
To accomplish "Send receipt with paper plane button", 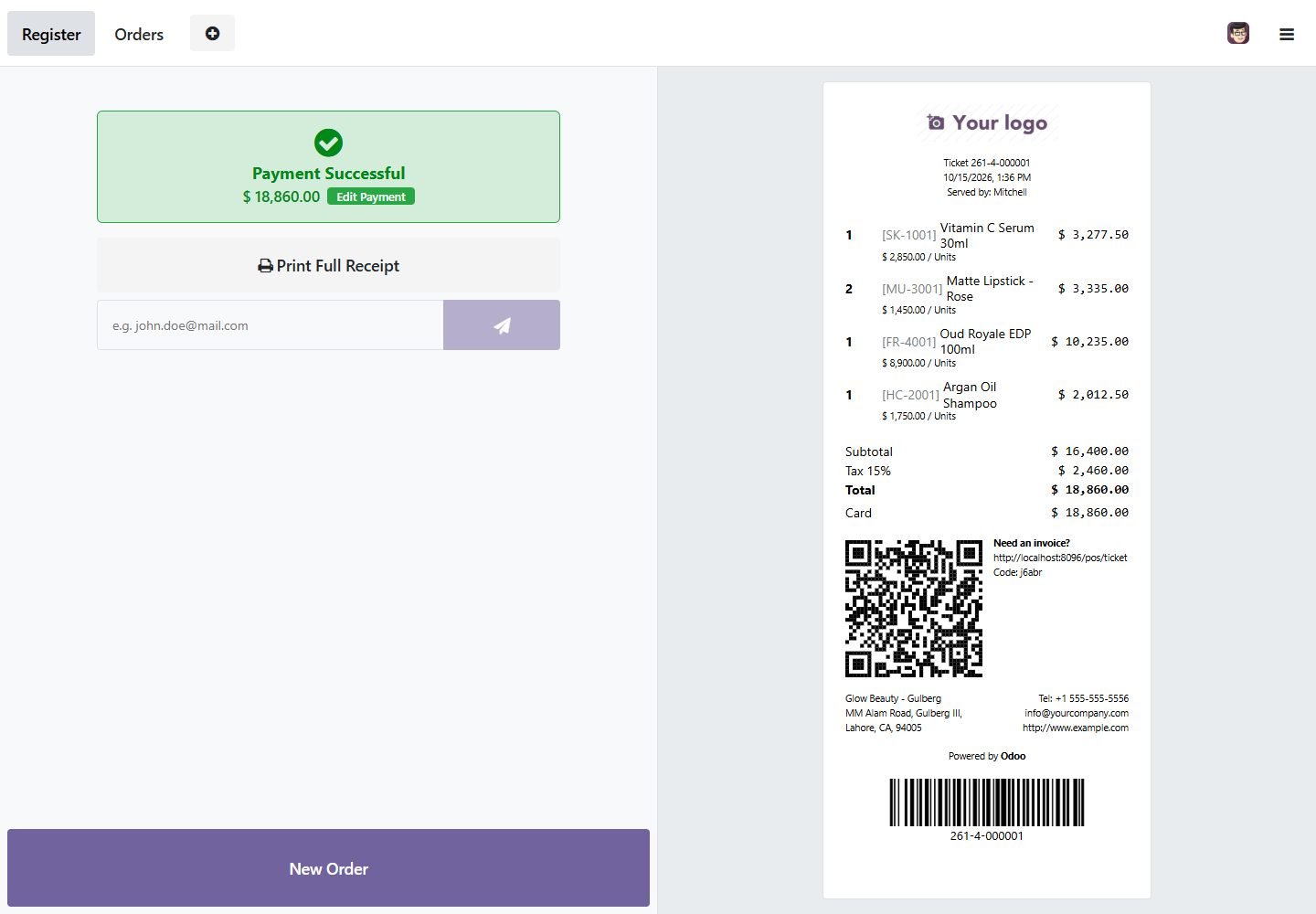I will point(502,325).
